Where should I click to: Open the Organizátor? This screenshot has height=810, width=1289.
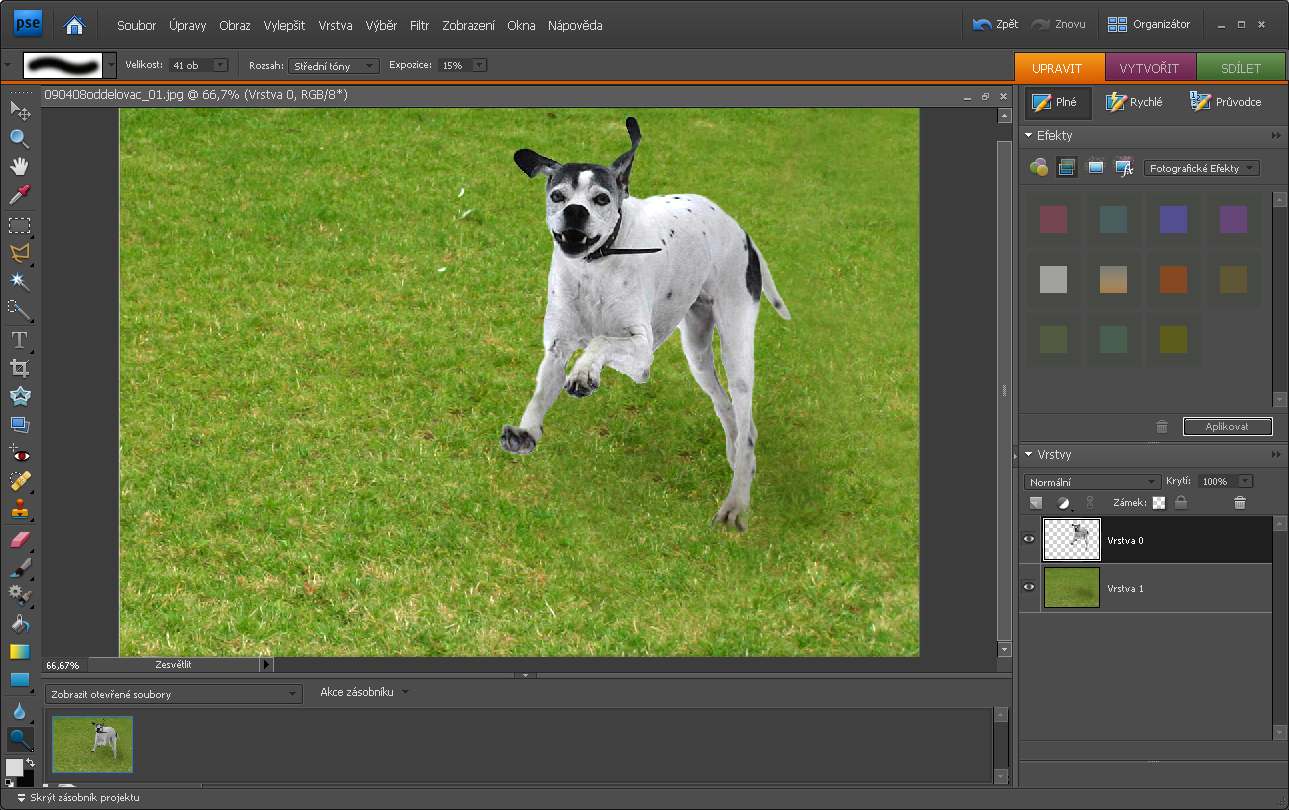click(1149, 24)
